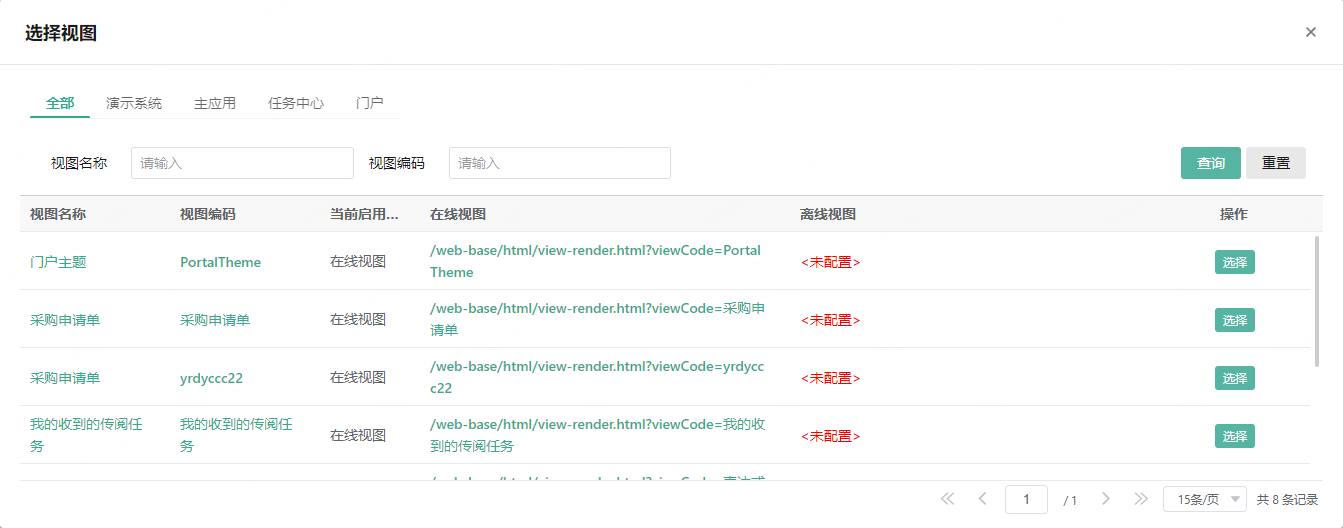Screen dimensions: 1343x528
Task: Choose 选择 for 我的收到的传阅任务 row
Action: tap(1235, 436)
